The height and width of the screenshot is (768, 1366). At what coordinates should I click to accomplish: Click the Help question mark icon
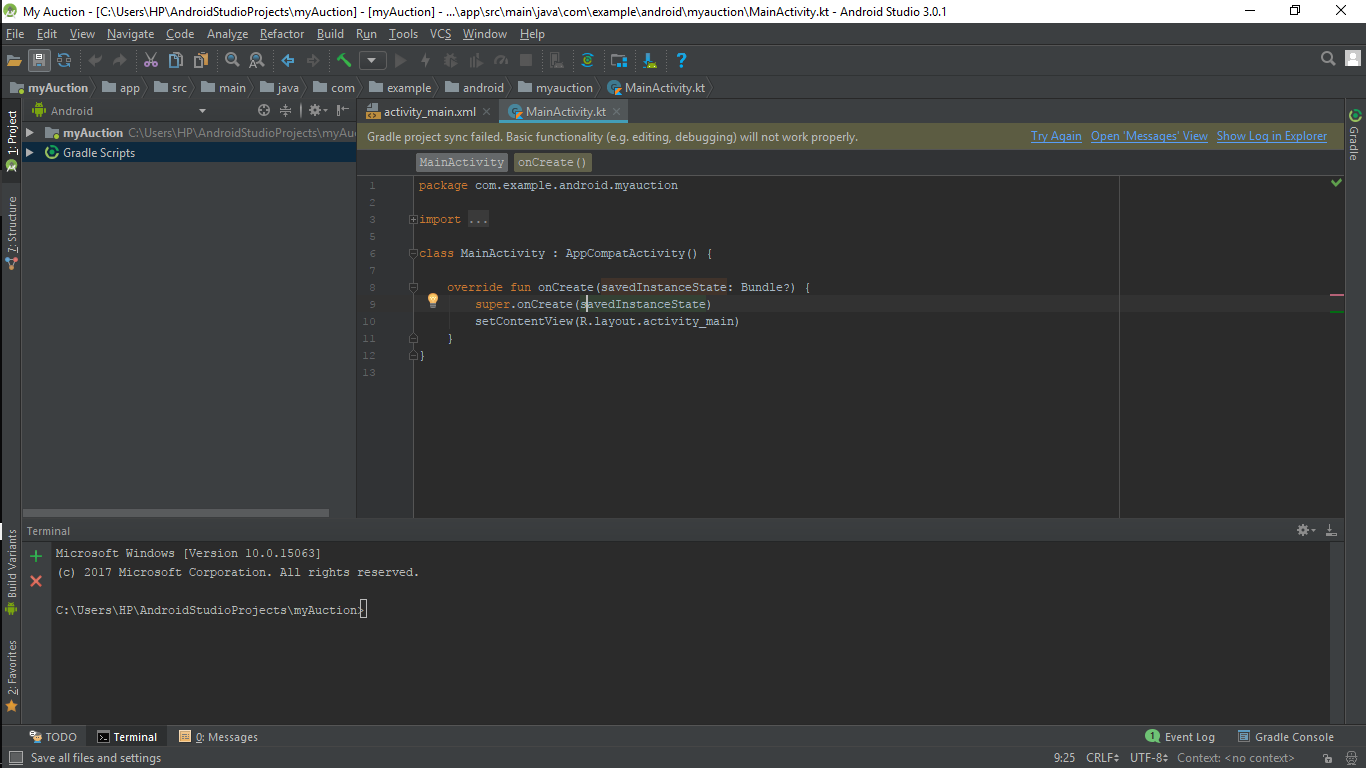[682, 60]
